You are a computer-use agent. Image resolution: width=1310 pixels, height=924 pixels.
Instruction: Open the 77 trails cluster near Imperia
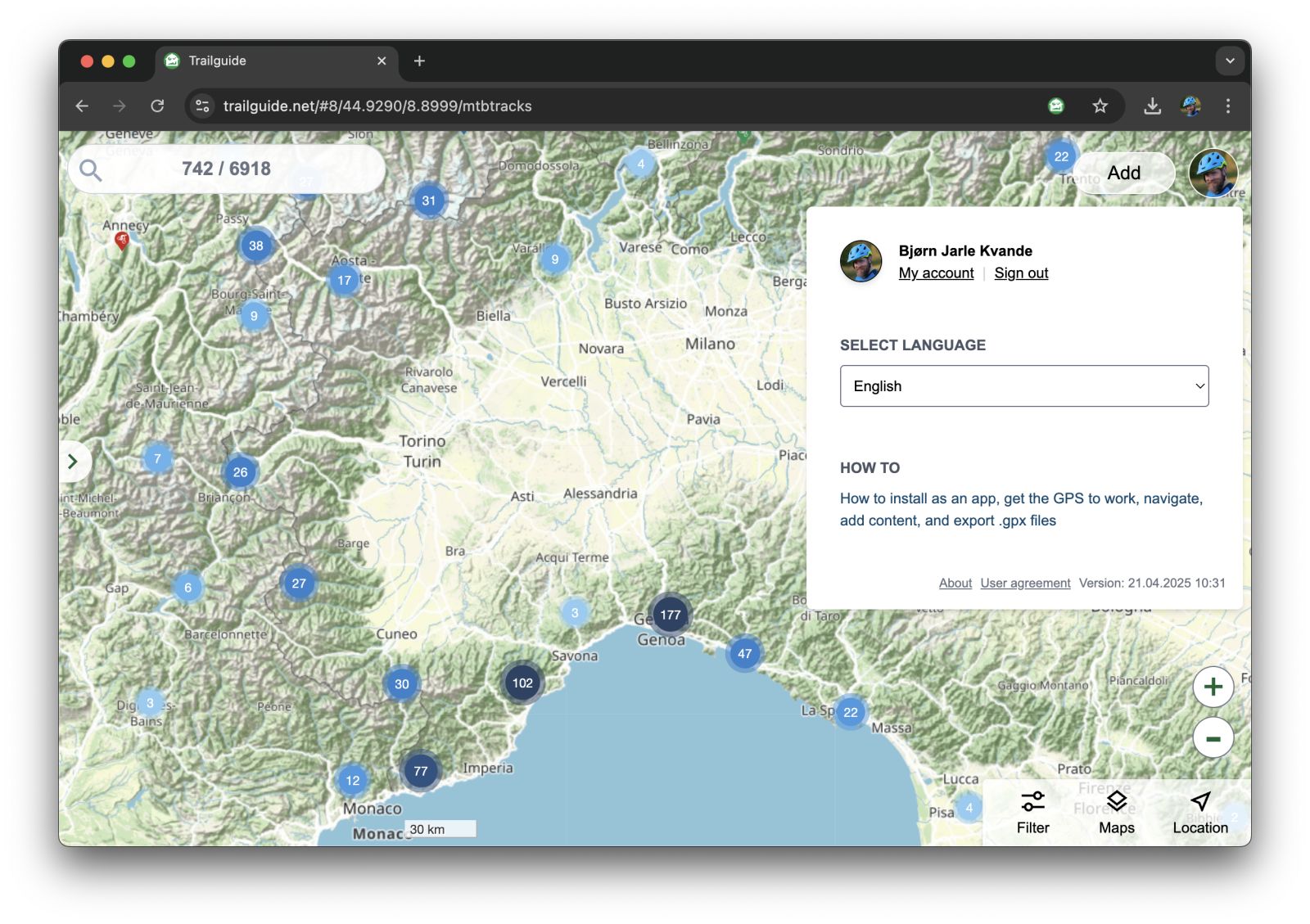coord(420,770)
